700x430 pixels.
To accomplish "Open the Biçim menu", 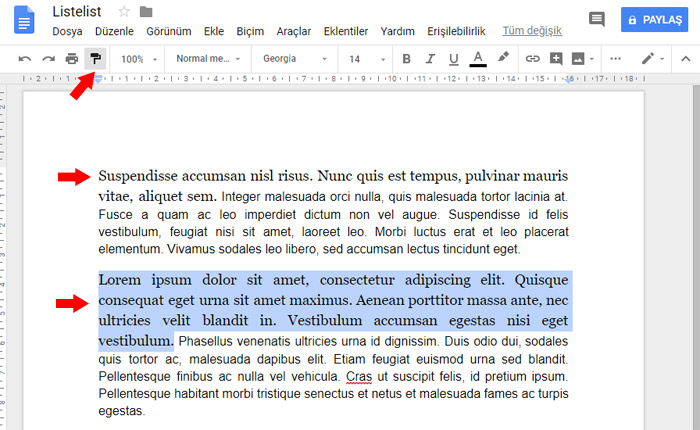I will coord(250,31).
